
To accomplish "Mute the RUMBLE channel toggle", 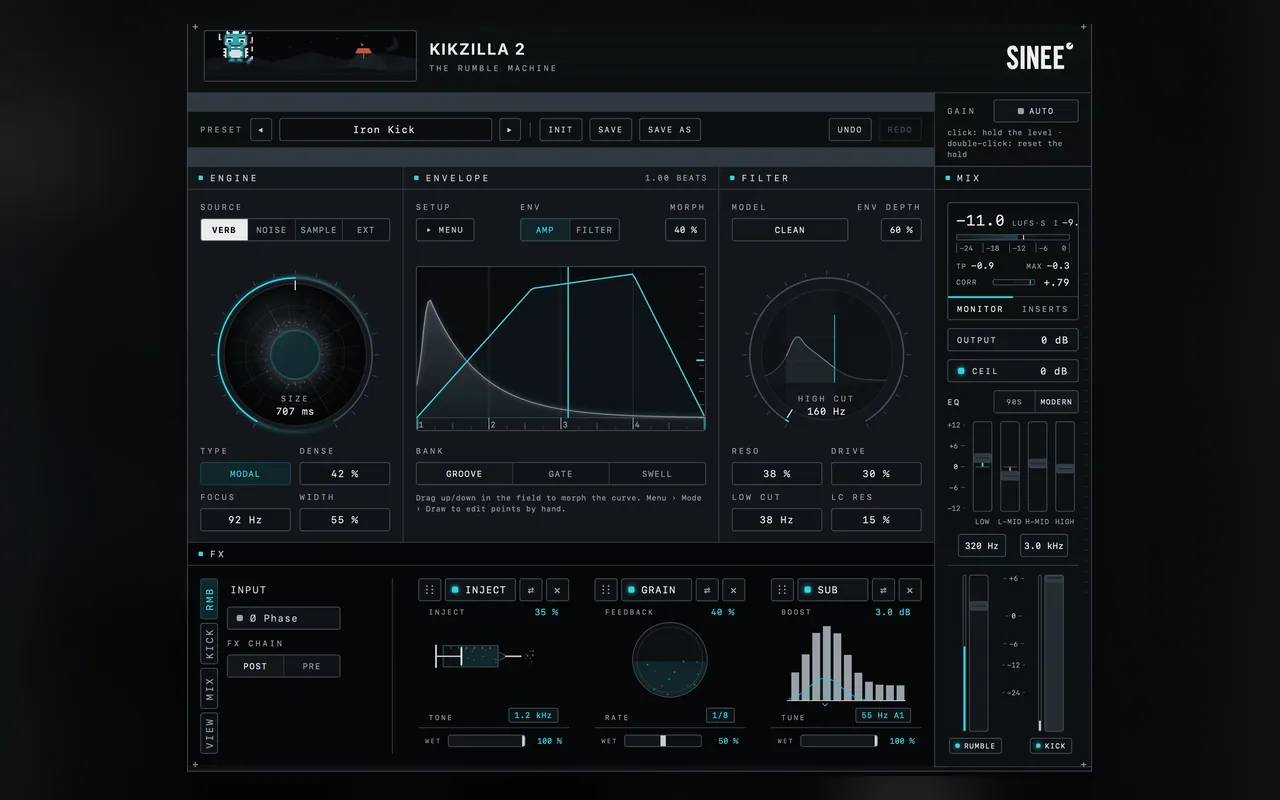I will (975, 746).
